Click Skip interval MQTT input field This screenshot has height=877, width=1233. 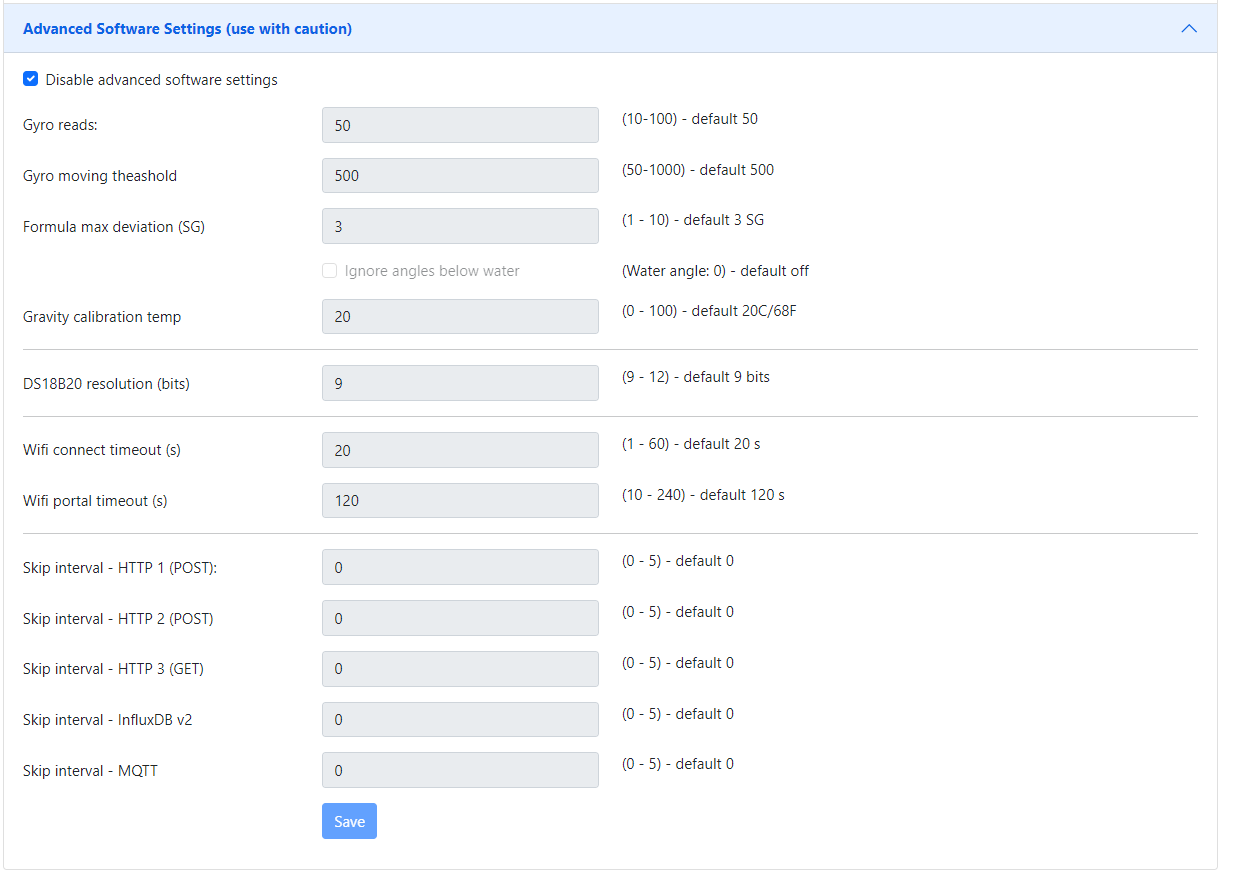point(460,770)
